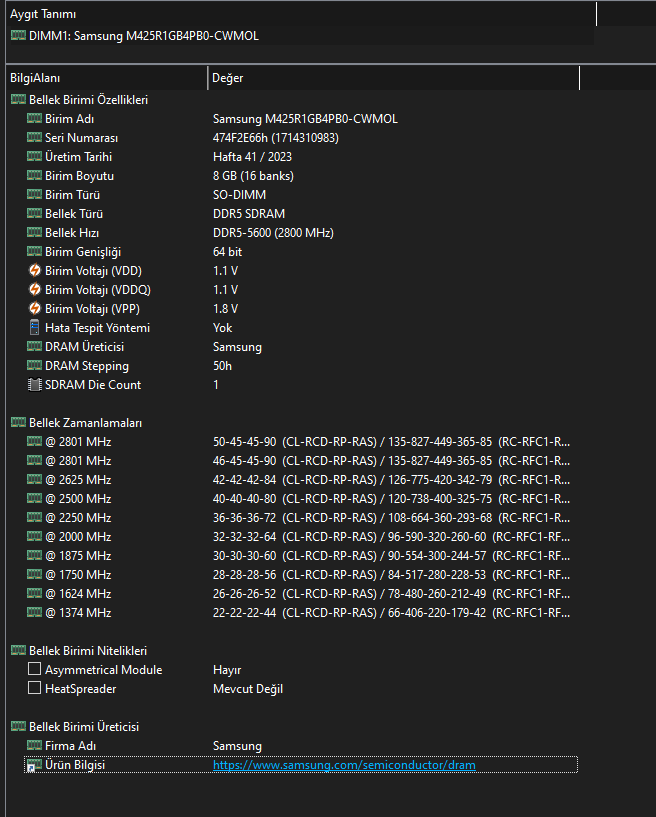This screenshot has width=656, height=817.
Task: Click the memory icon beside DRAM Üreticisi
Action: 34,346
